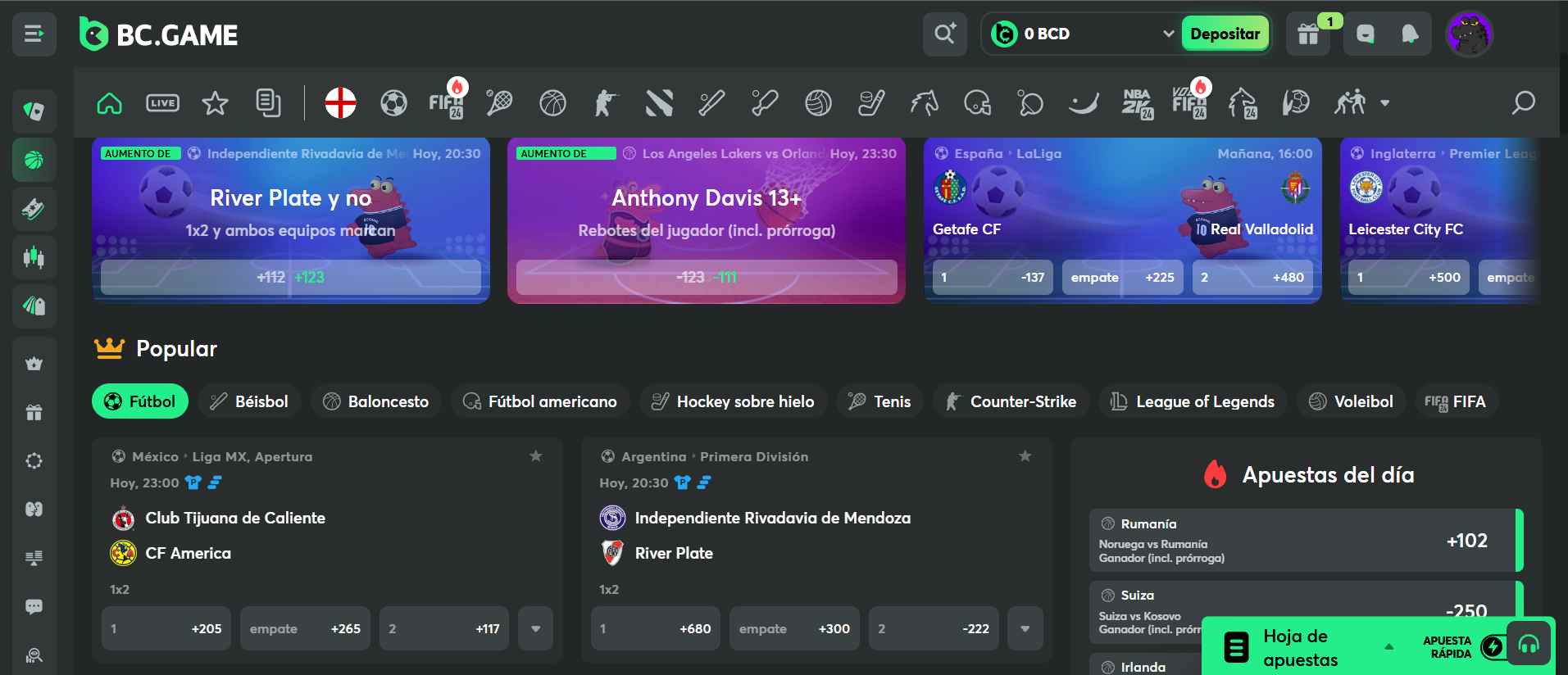Select the horse racing icon
This screenshot has width=1568, height=675.
point(924,103)
